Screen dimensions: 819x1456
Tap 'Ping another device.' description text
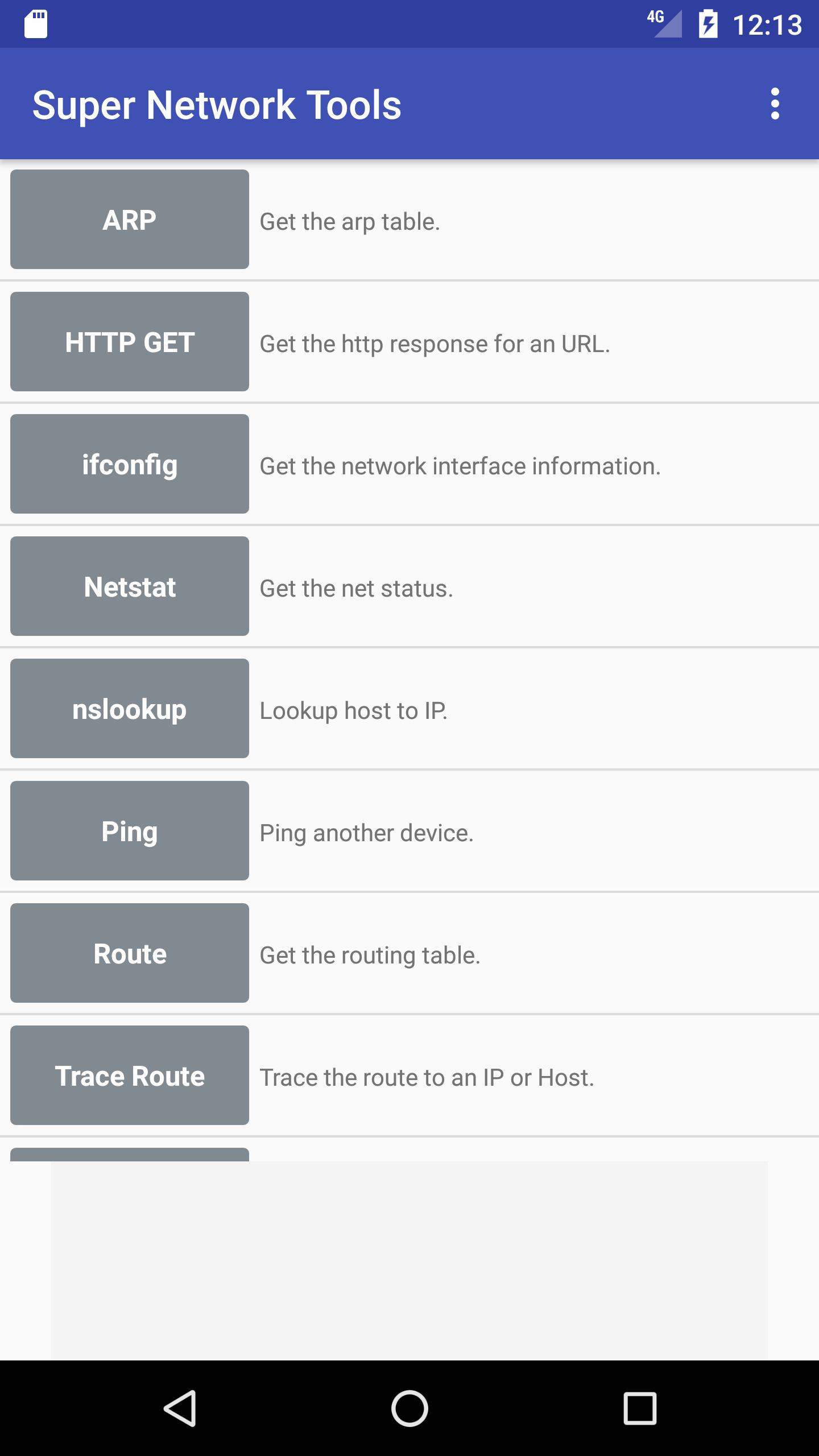pos(366,833)
